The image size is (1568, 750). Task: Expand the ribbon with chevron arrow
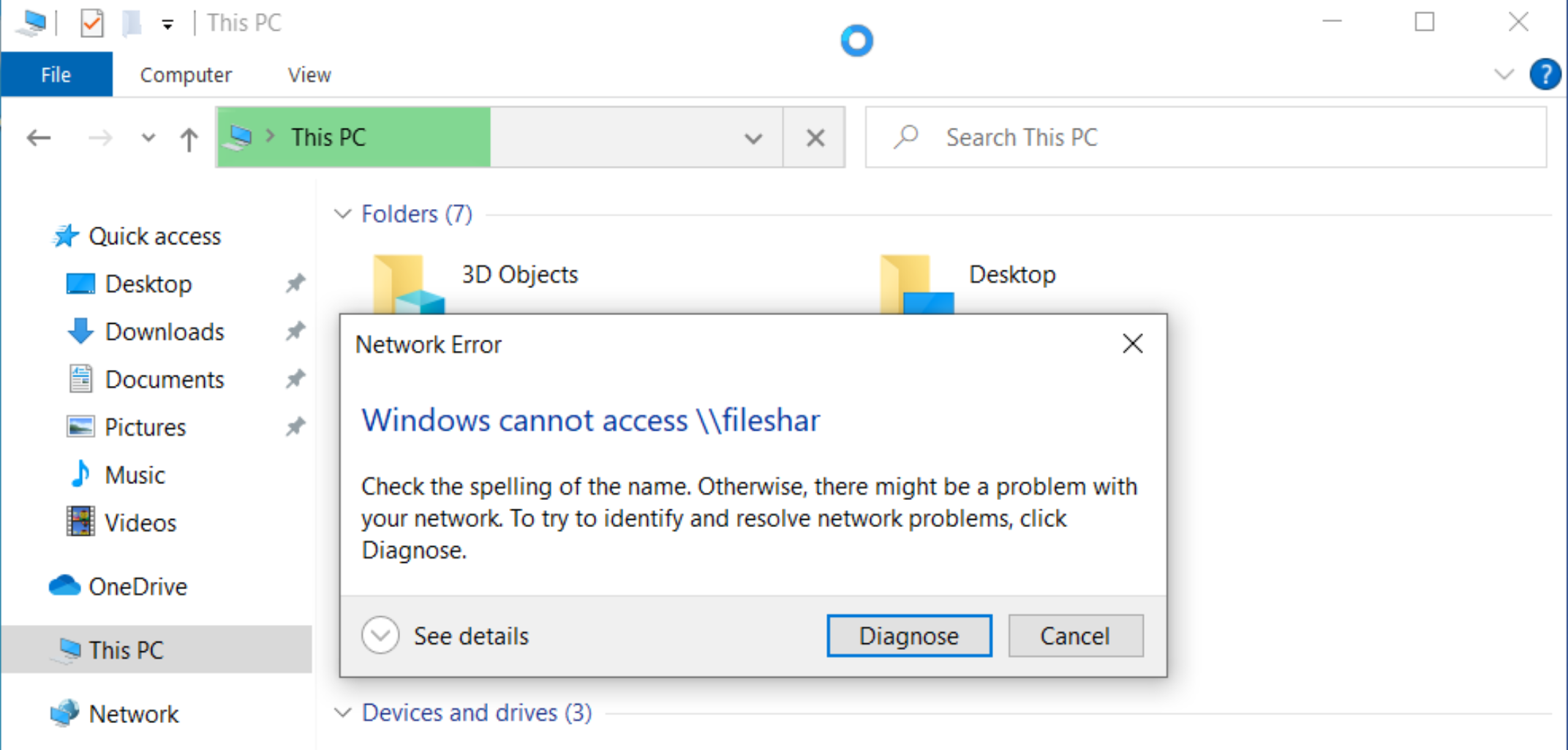1504,74
